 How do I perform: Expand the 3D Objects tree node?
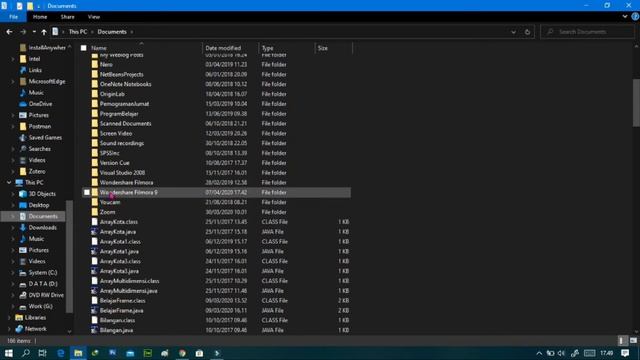coord(13,194)
